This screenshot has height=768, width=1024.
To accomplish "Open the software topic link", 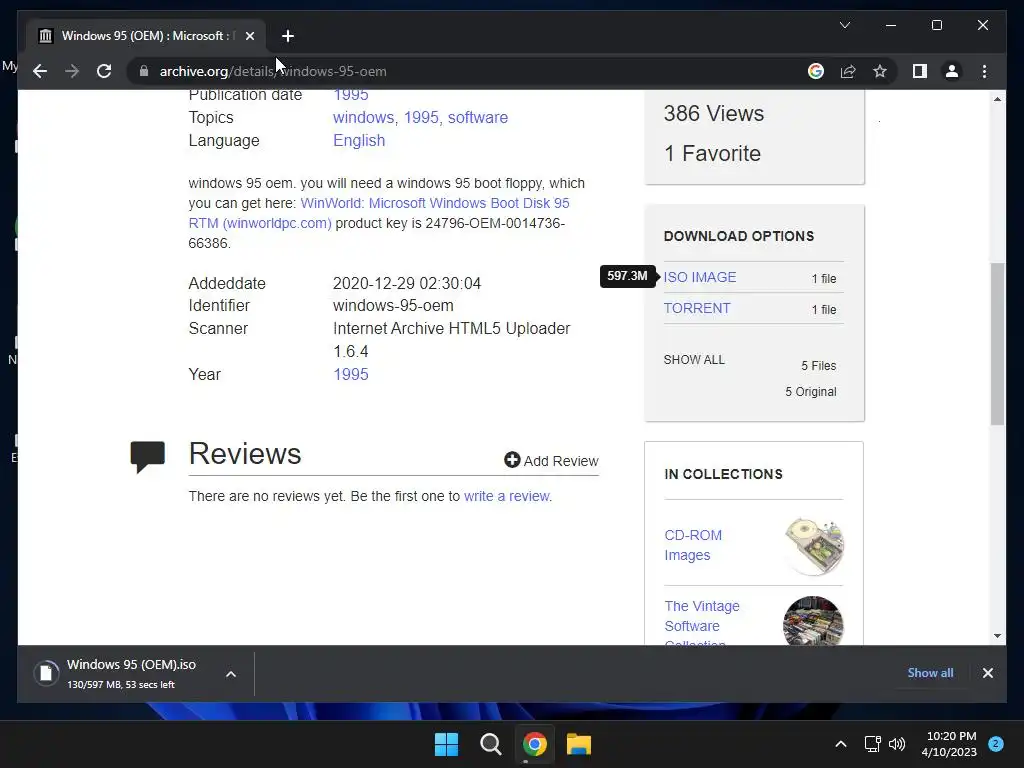I will point(477,118).
